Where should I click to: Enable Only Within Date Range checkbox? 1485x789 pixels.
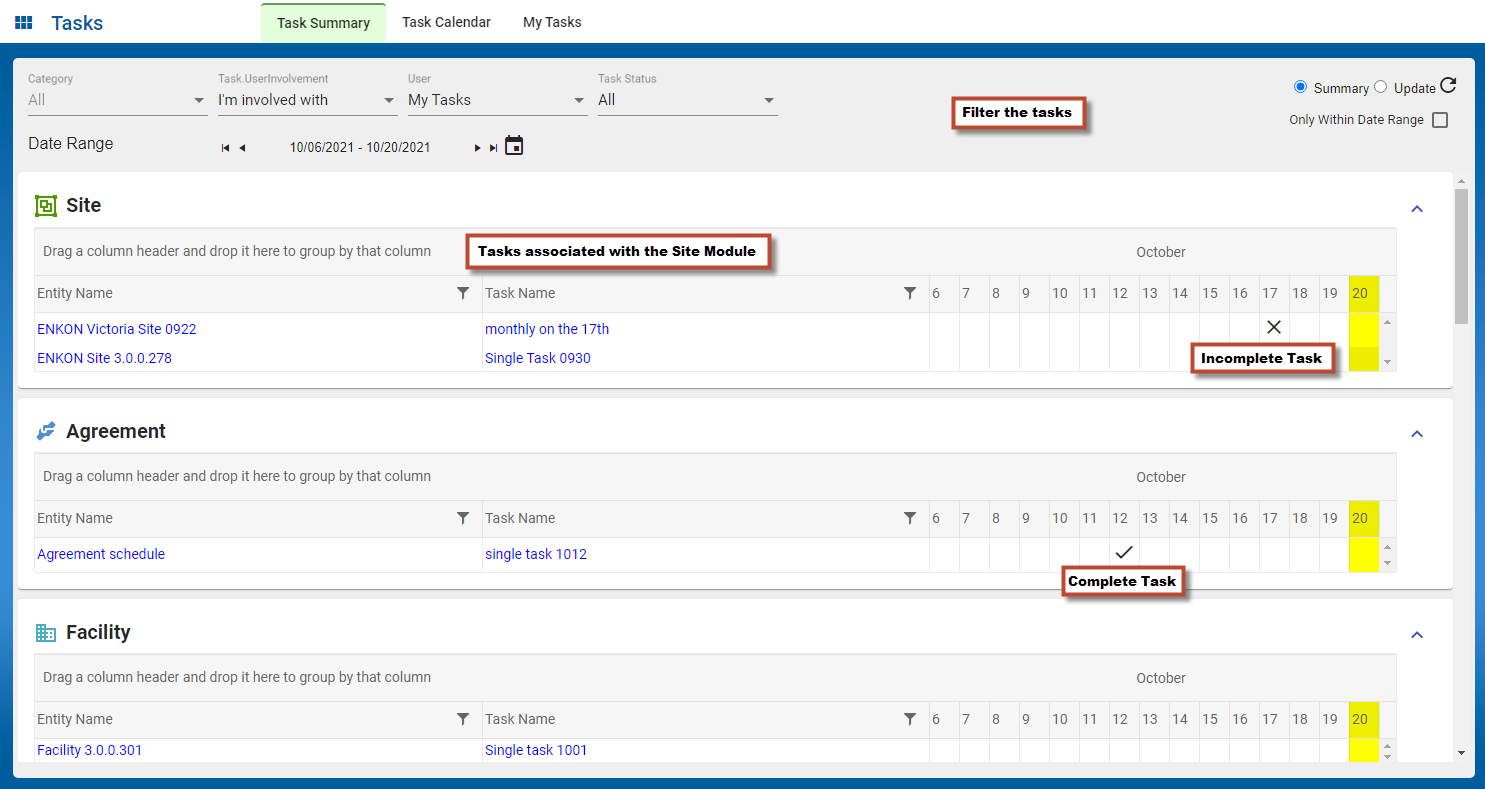[1439, 120]
